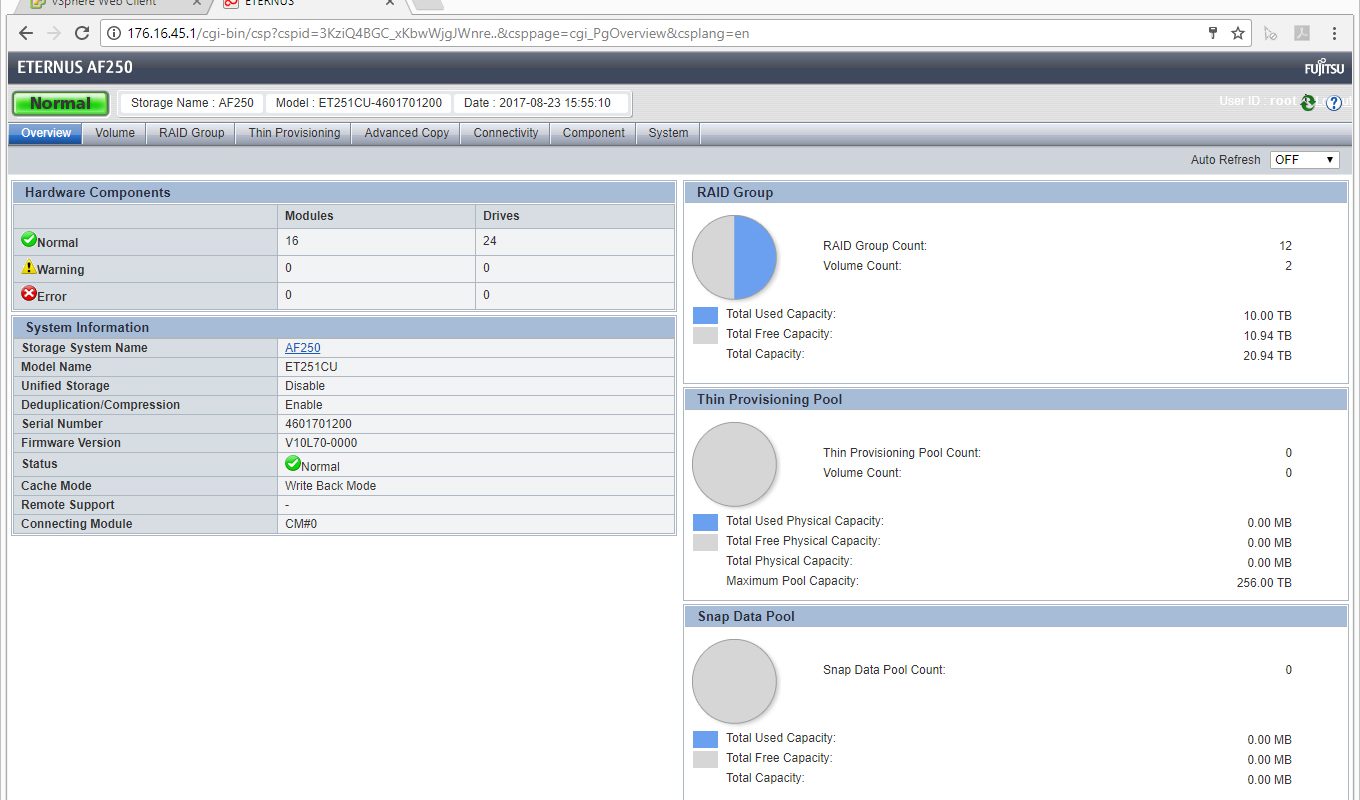Screen dimensions: 1360x800
Task: Click the System Information panel header
Action: pyautogui.click(x=344, y=327)
